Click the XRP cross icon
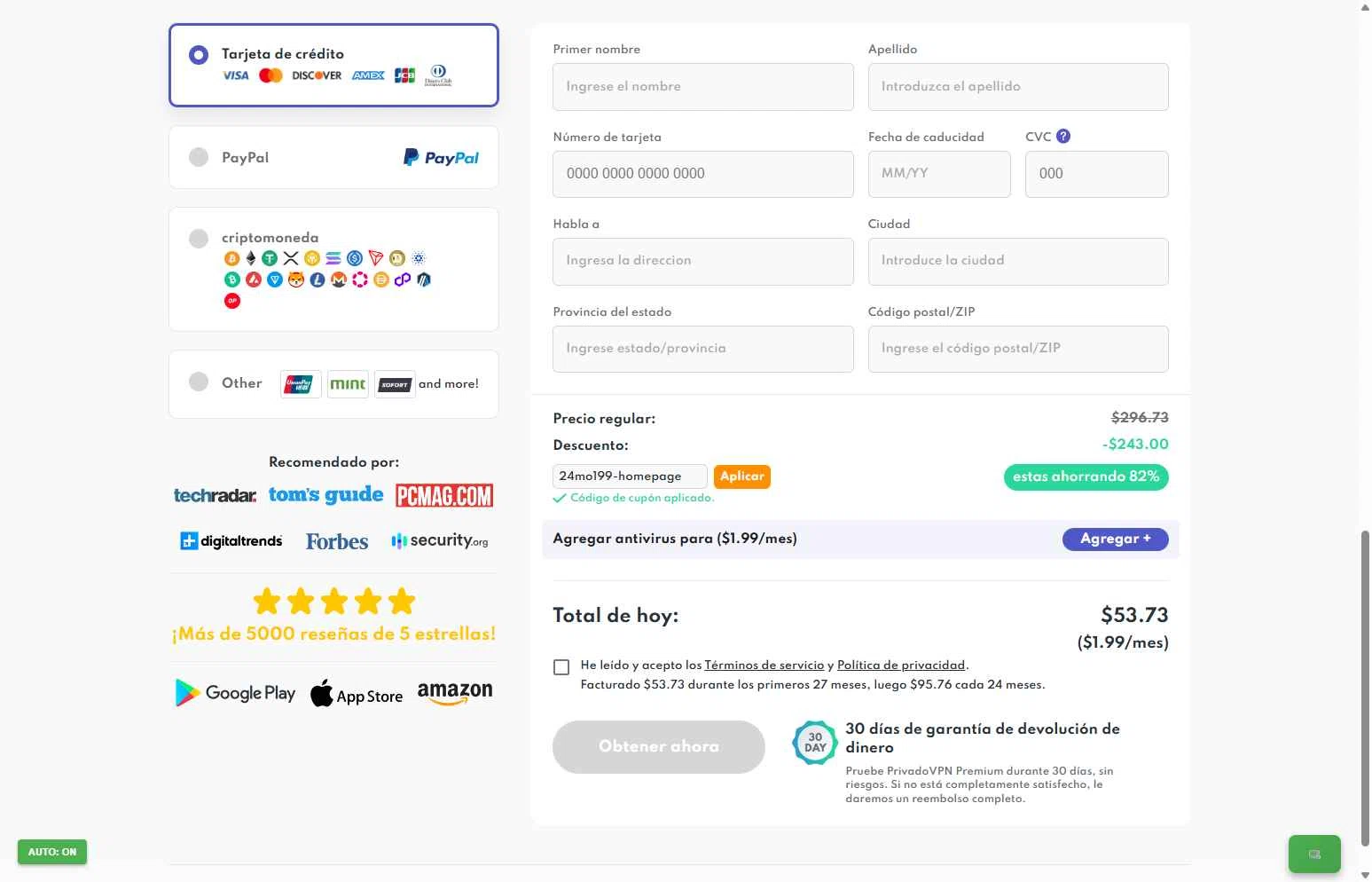 pyautogui.click(x=291, y=258)
